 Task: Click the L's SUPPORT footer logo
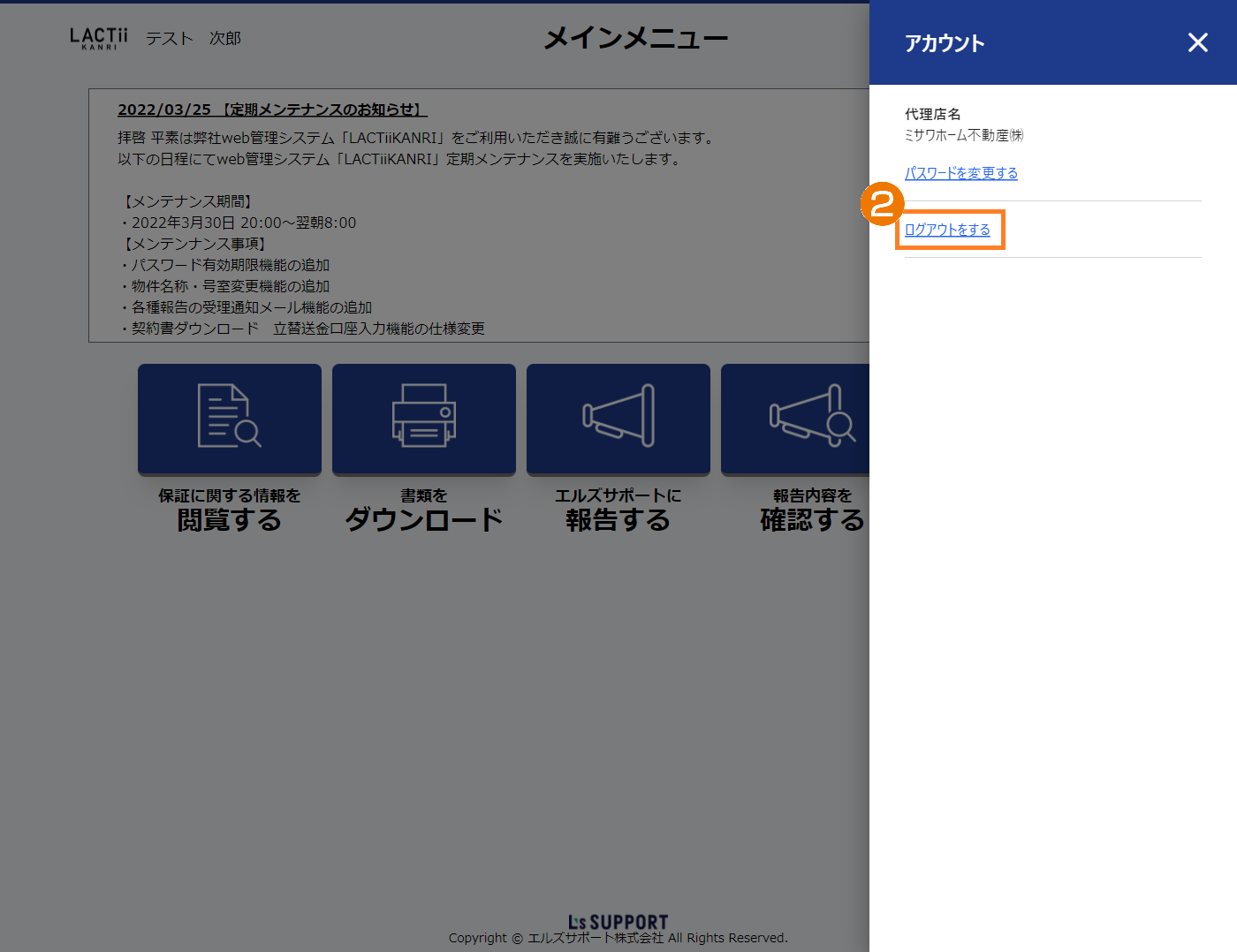pyautogui.click(x=618, y=922)
